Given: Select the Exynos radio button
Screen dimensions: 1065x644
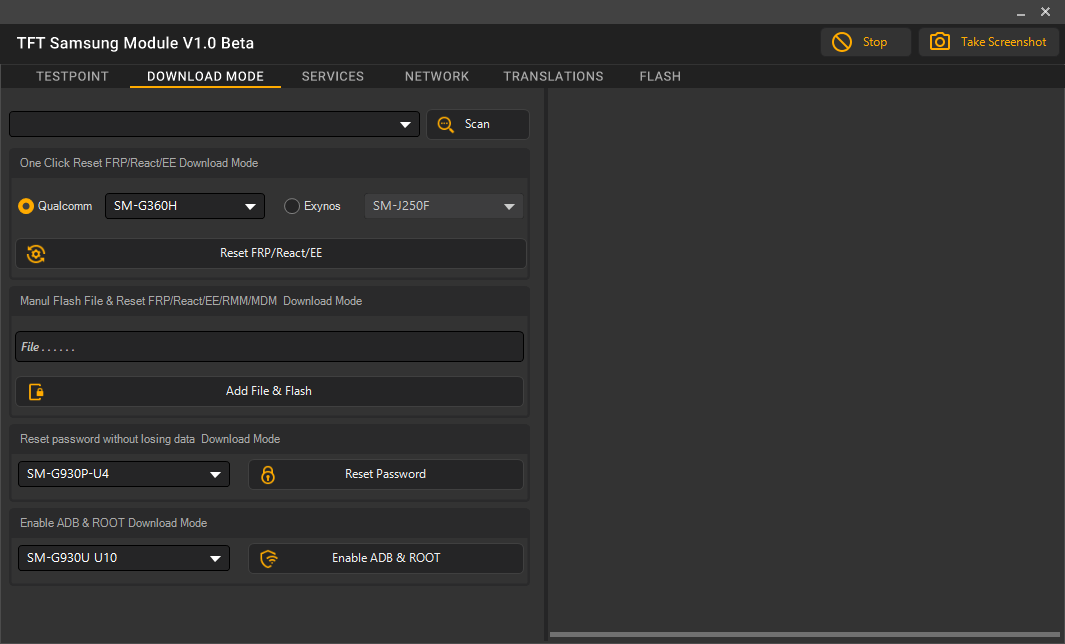Looking at the screenshot, I should 290,206.
